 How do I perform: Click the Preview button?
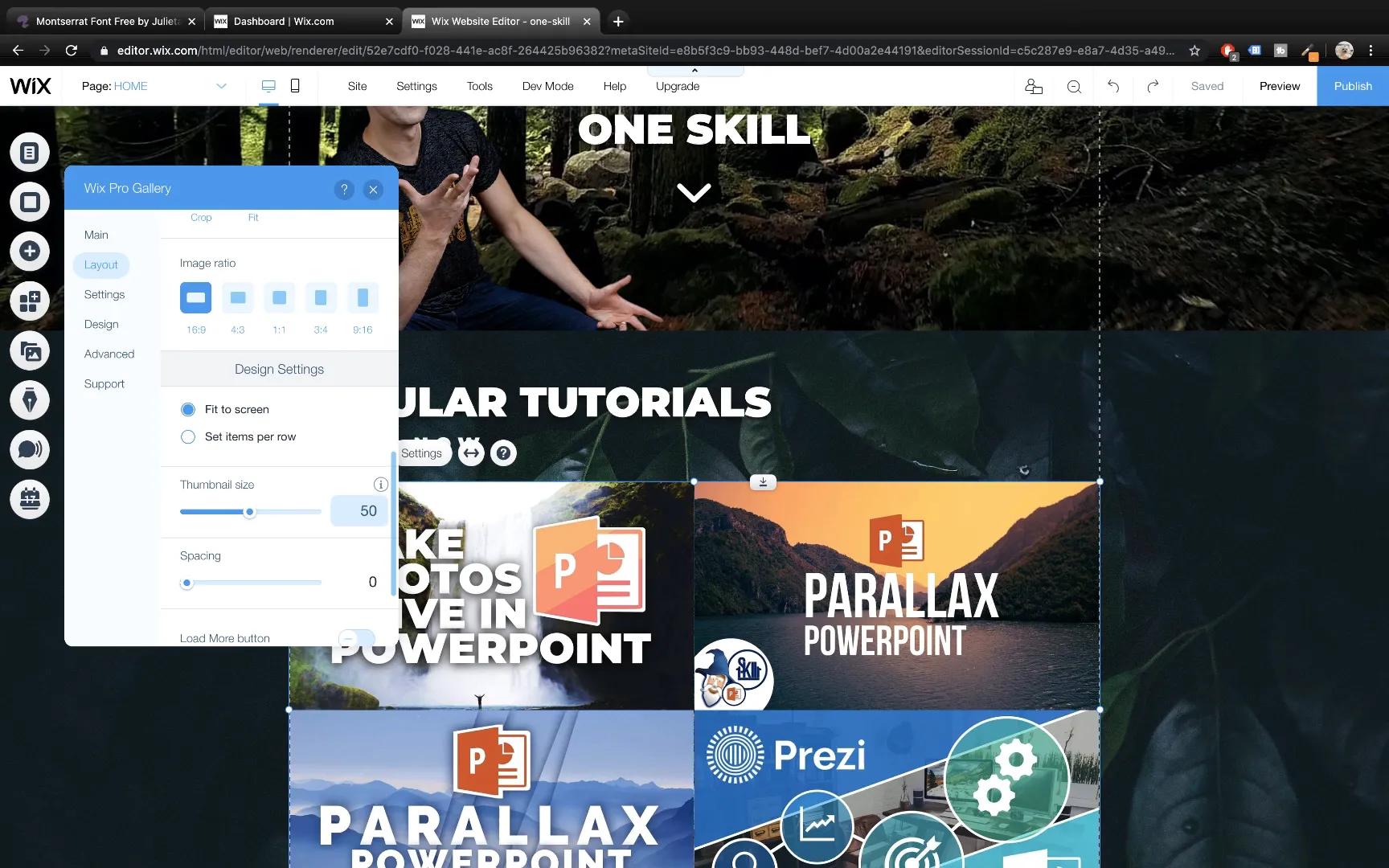coord(1280,86)
